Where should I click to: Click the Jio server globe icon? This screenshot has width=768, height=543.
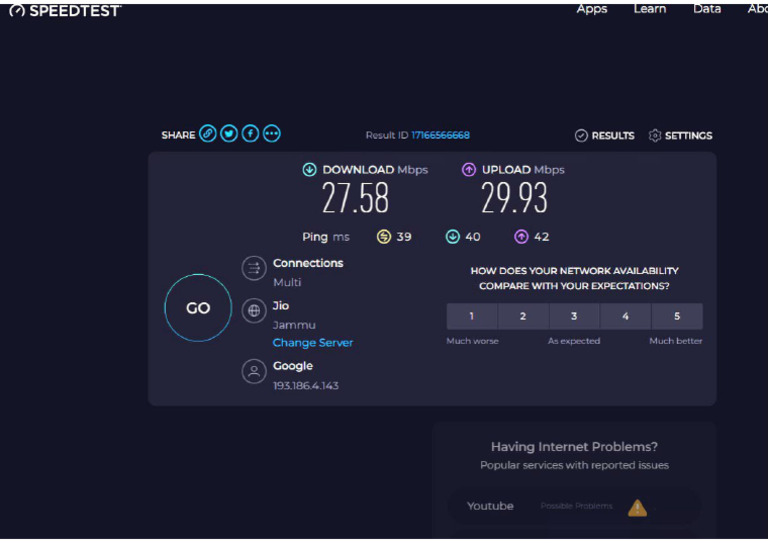click(x=254, y=310)
